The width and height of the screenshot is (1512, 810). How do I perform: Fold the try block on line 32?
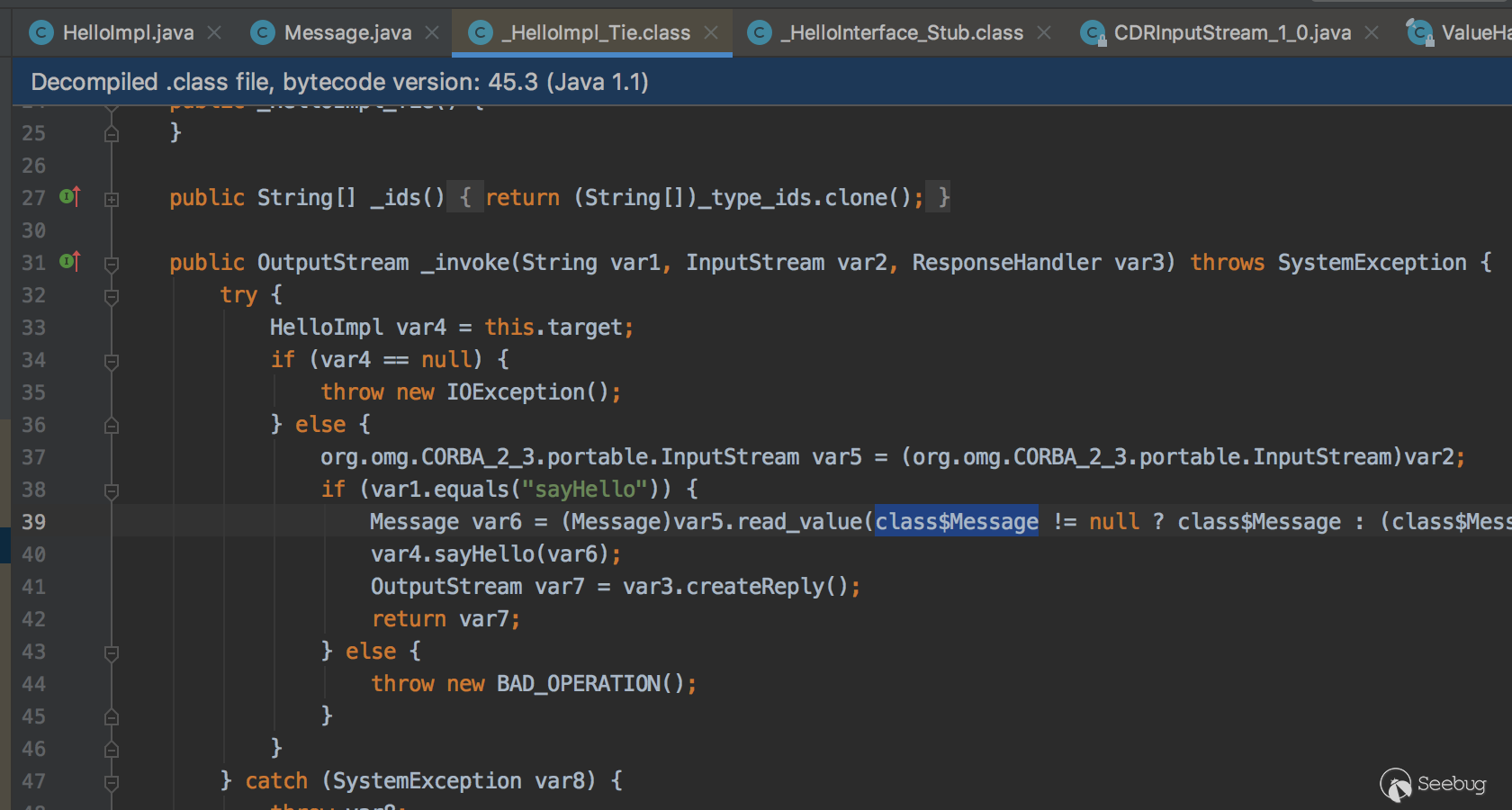[112, 296]
